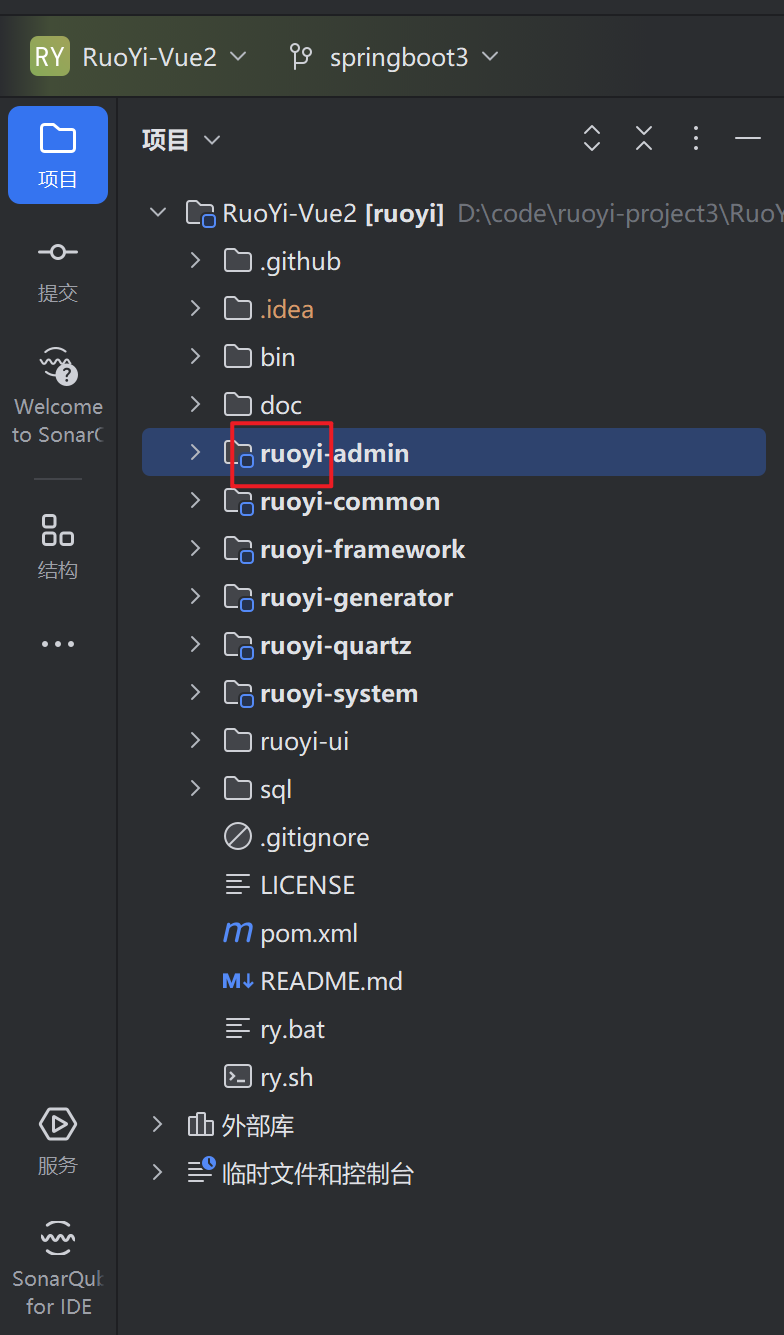Click the ruoyi-admin module folder icon
The height and width of the screenshot is (1335, 784).
(238, 454)
